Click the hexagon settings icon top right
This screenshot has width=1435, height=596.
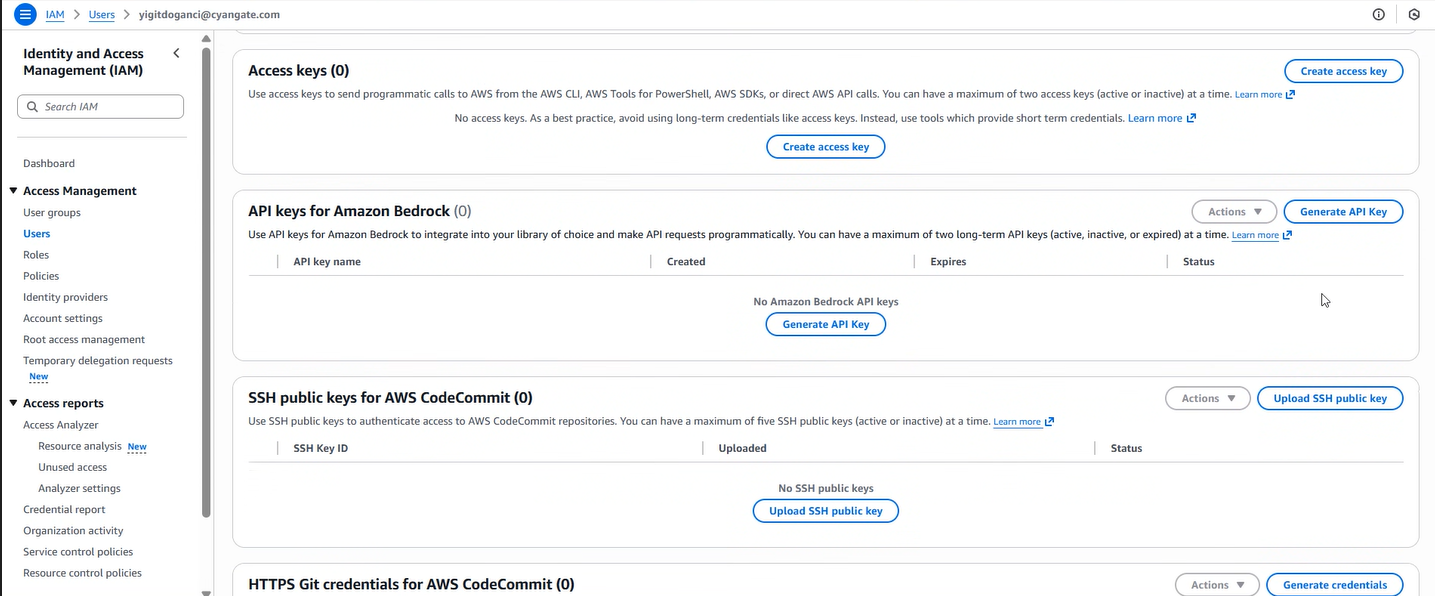[x=1414, y=15]
